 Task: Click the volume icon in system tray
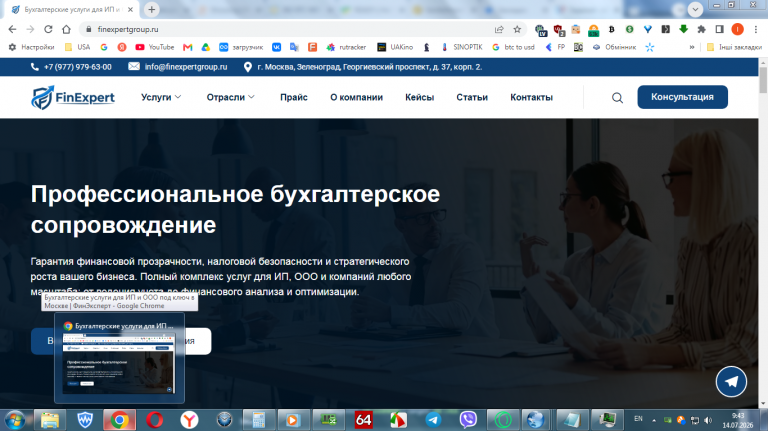tap(708, 420)
